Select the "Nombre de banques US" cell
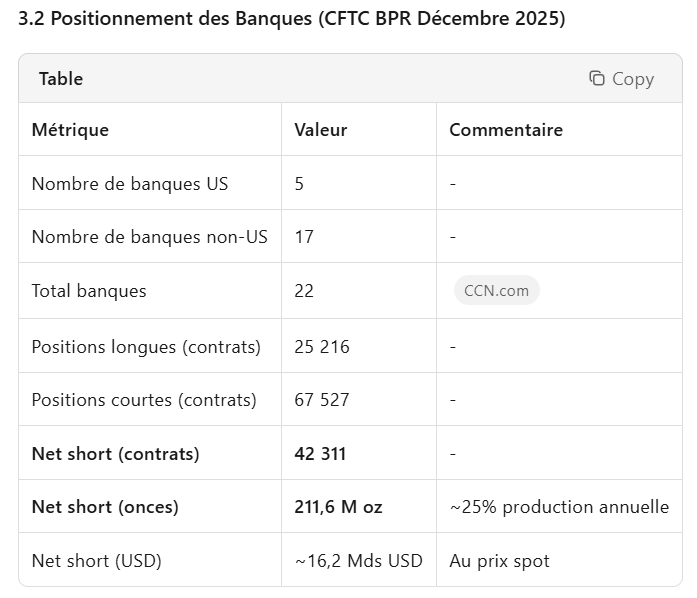The width and height of the screenshot is (697, 598). click(x=130, y=184)
